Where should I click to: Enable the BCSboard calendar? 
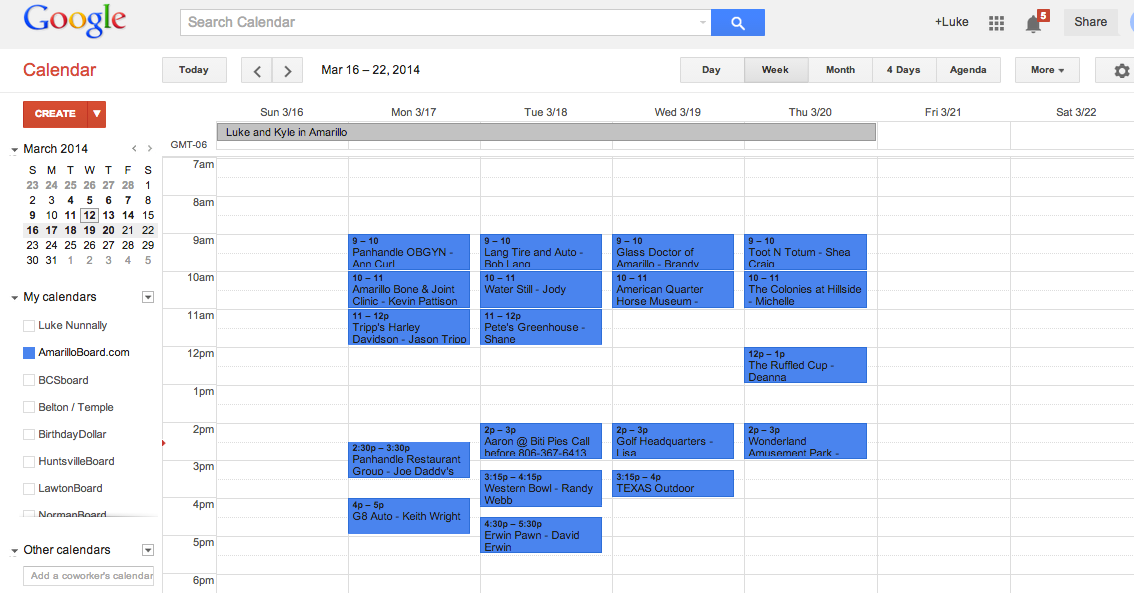[29, 380]
